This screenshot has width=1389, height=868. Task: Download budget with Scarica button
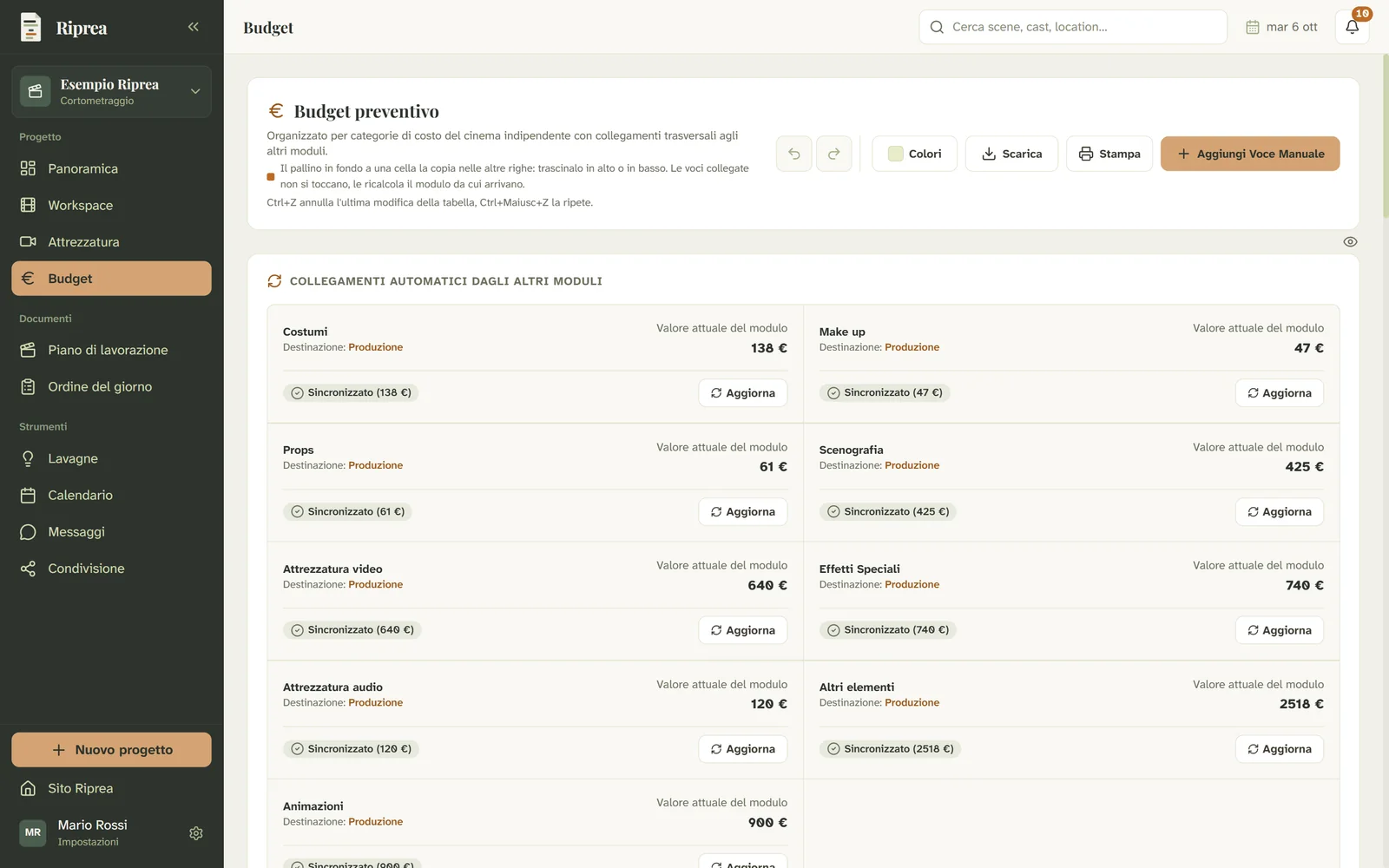(x=1011, y=154)
